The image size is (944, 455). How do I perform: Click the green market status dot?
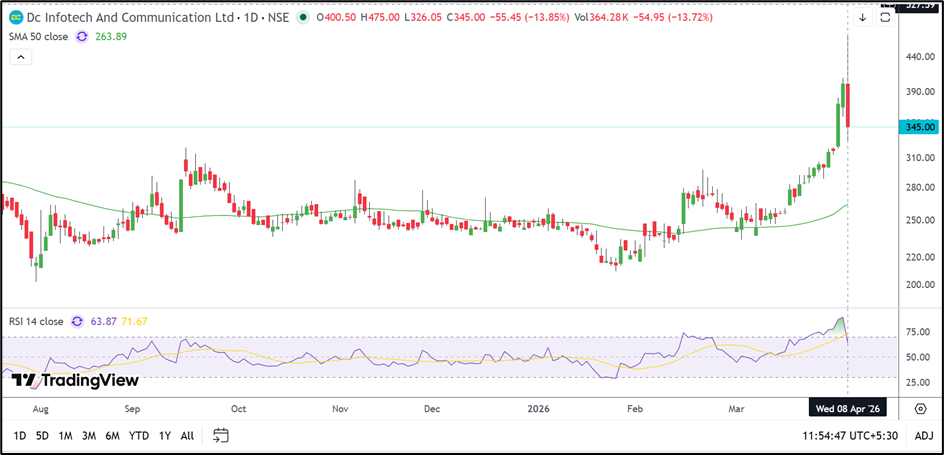tap(303, 16)
